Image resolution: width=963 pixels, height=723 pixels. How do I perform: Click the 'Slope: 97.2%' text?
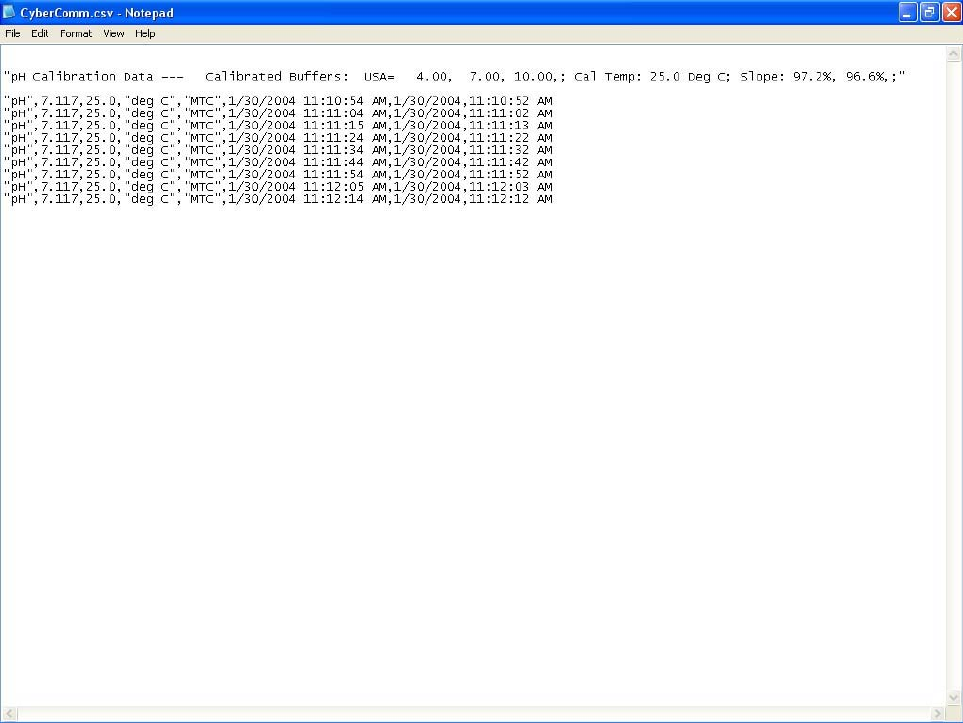coord(787,77)
